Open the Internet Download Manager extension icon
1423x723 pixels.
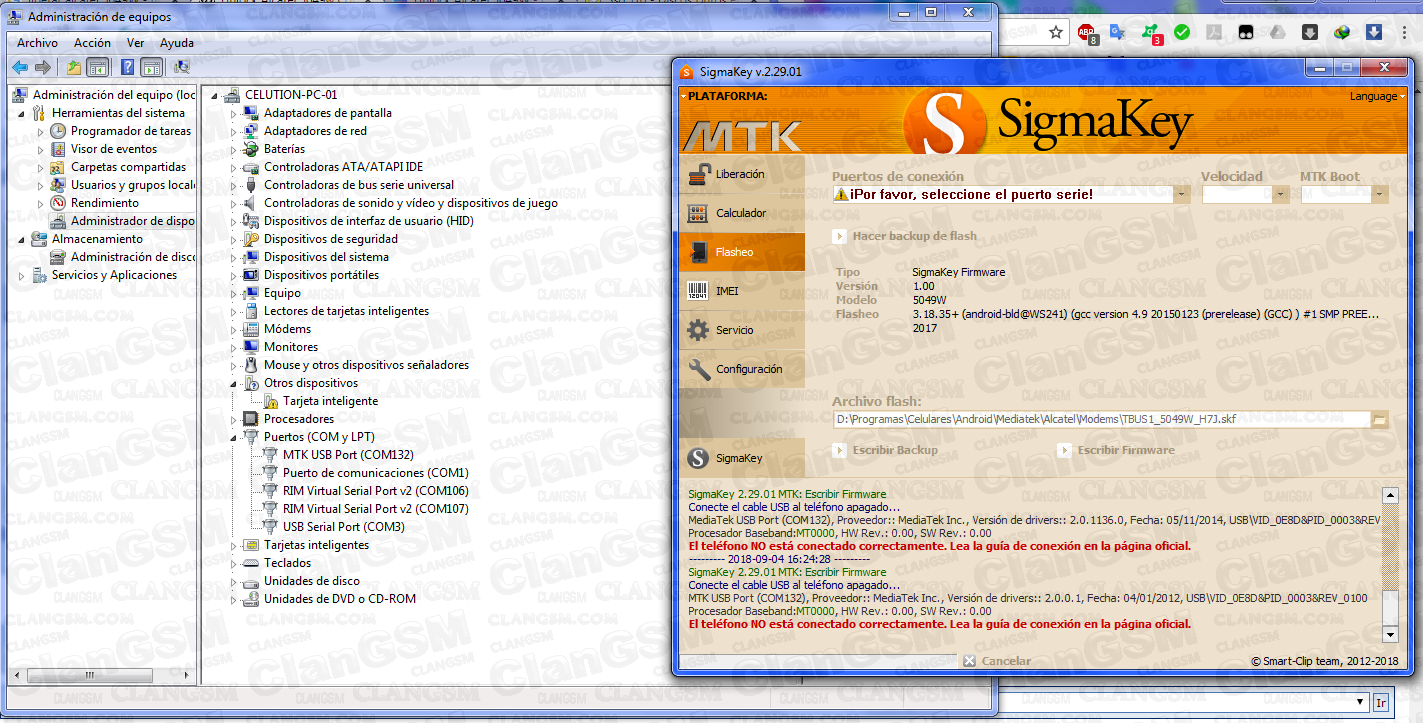pos(1343,32)
